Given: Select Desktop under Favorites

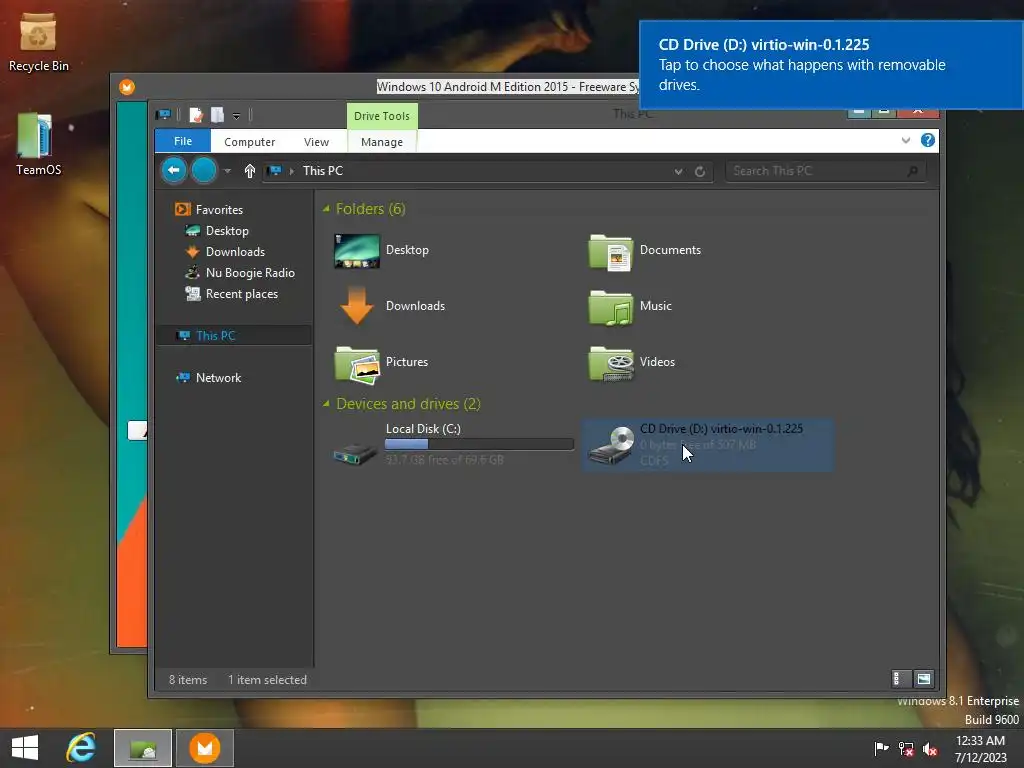Looking at the screenshot, I should coord(227,231).
